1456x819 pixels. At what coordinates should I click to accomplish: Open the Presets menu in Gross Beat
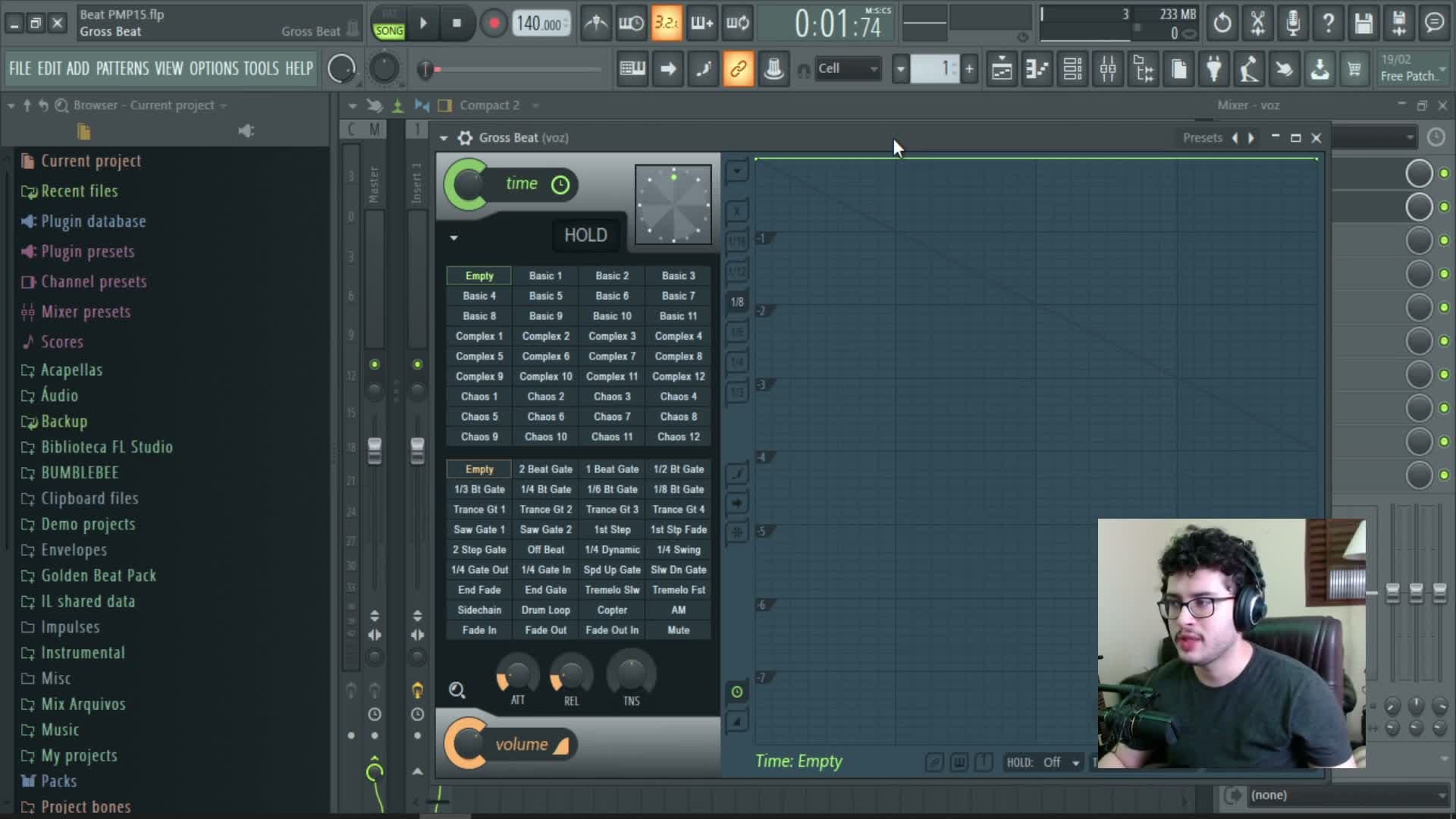click(x=1203, y=138)
